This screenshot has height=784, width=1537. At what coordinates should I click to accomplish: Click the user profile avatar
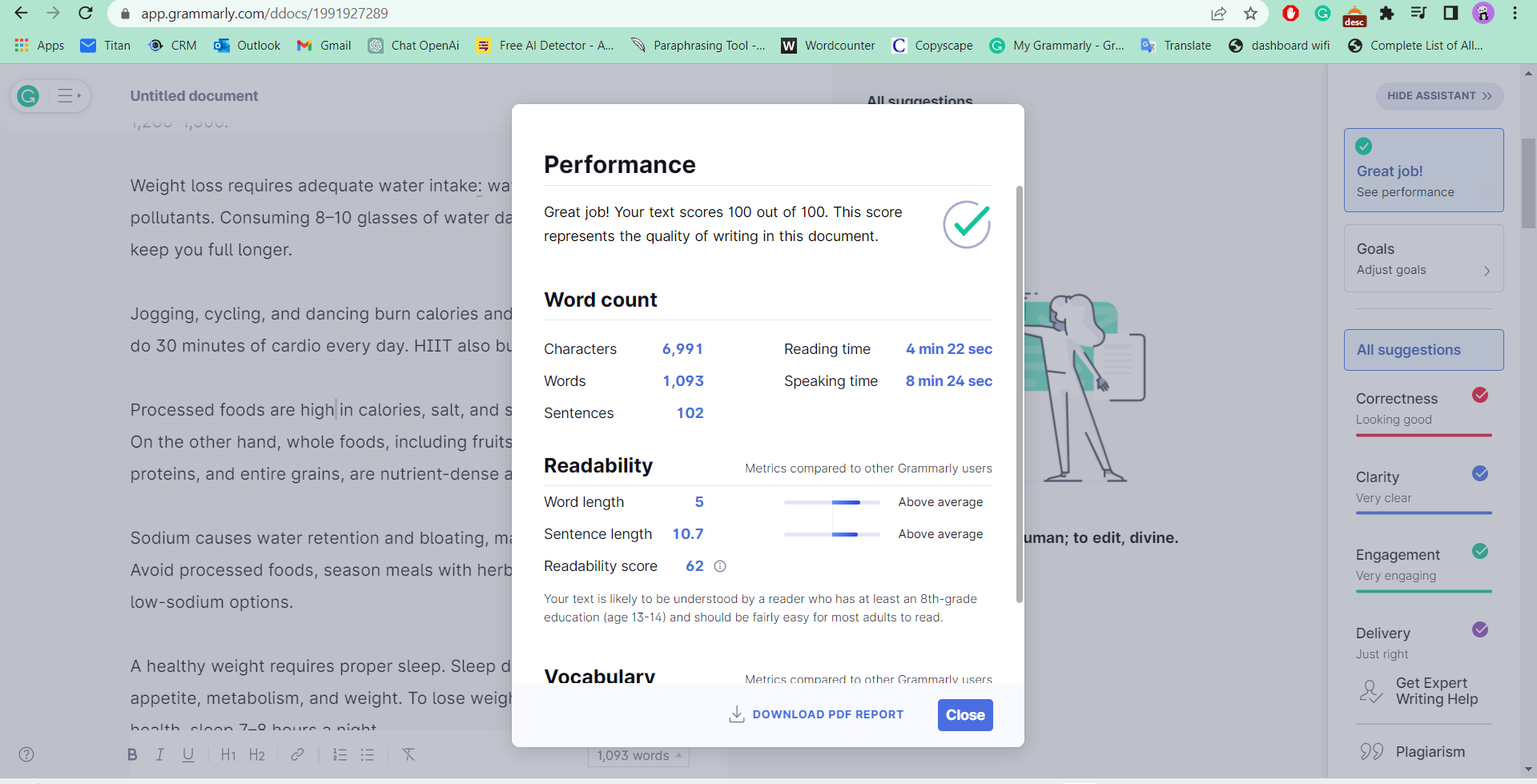click(1483, 13)
